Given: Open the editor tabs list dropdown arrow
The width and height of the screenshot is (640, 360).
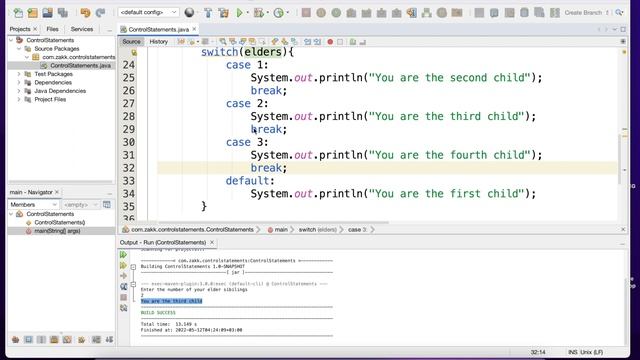Looking at the screenshot, I should [615, 29].
